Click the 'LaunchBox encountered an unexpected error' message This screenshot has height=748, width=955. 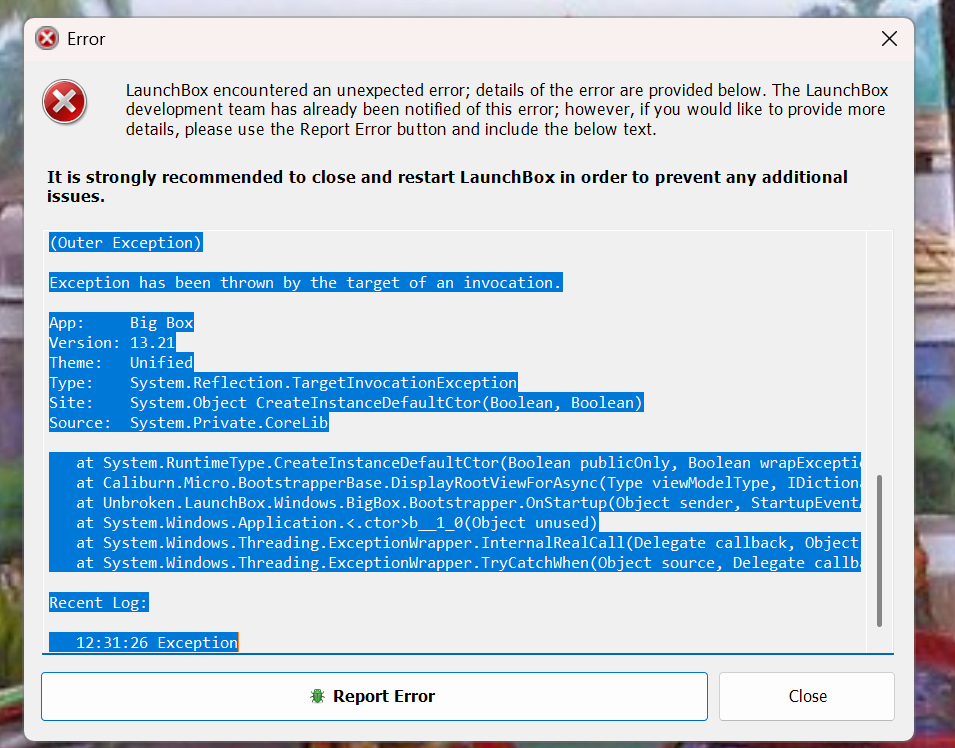[507, 110]
